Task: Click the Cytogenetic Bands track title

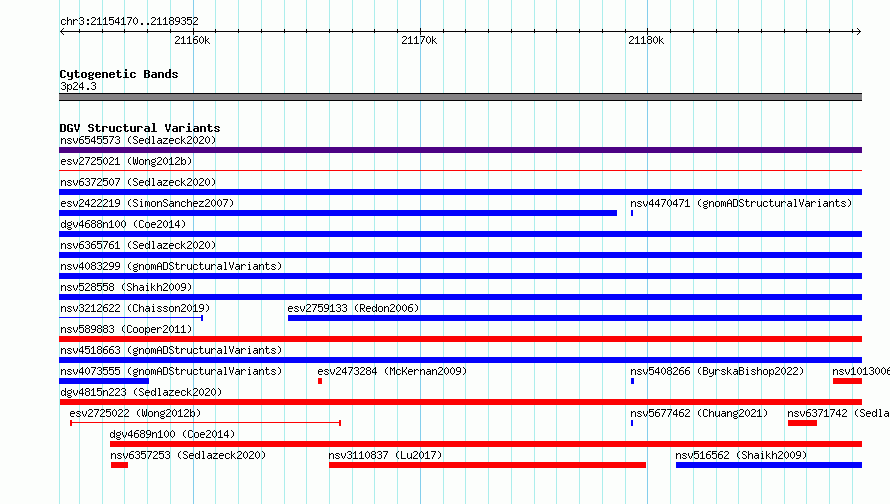Action: (119, 74)
